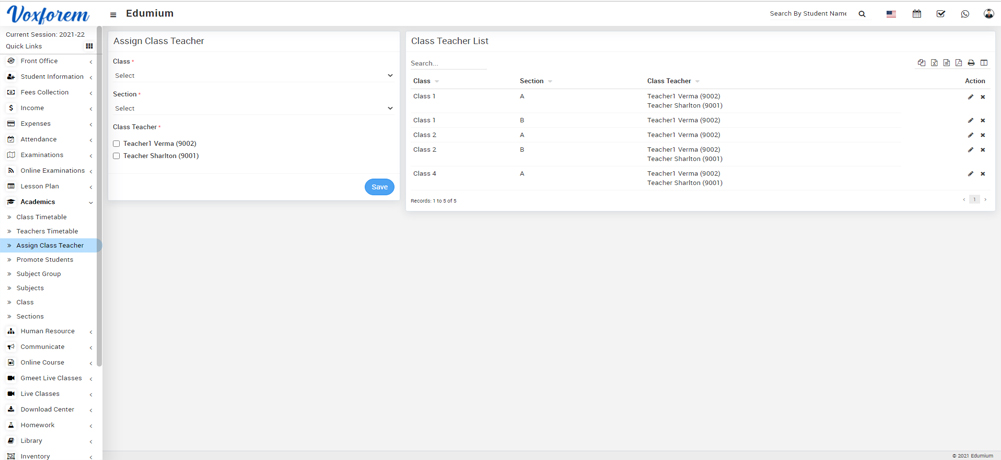
Task: Click the US flag language icon
Action: (891, 14)
